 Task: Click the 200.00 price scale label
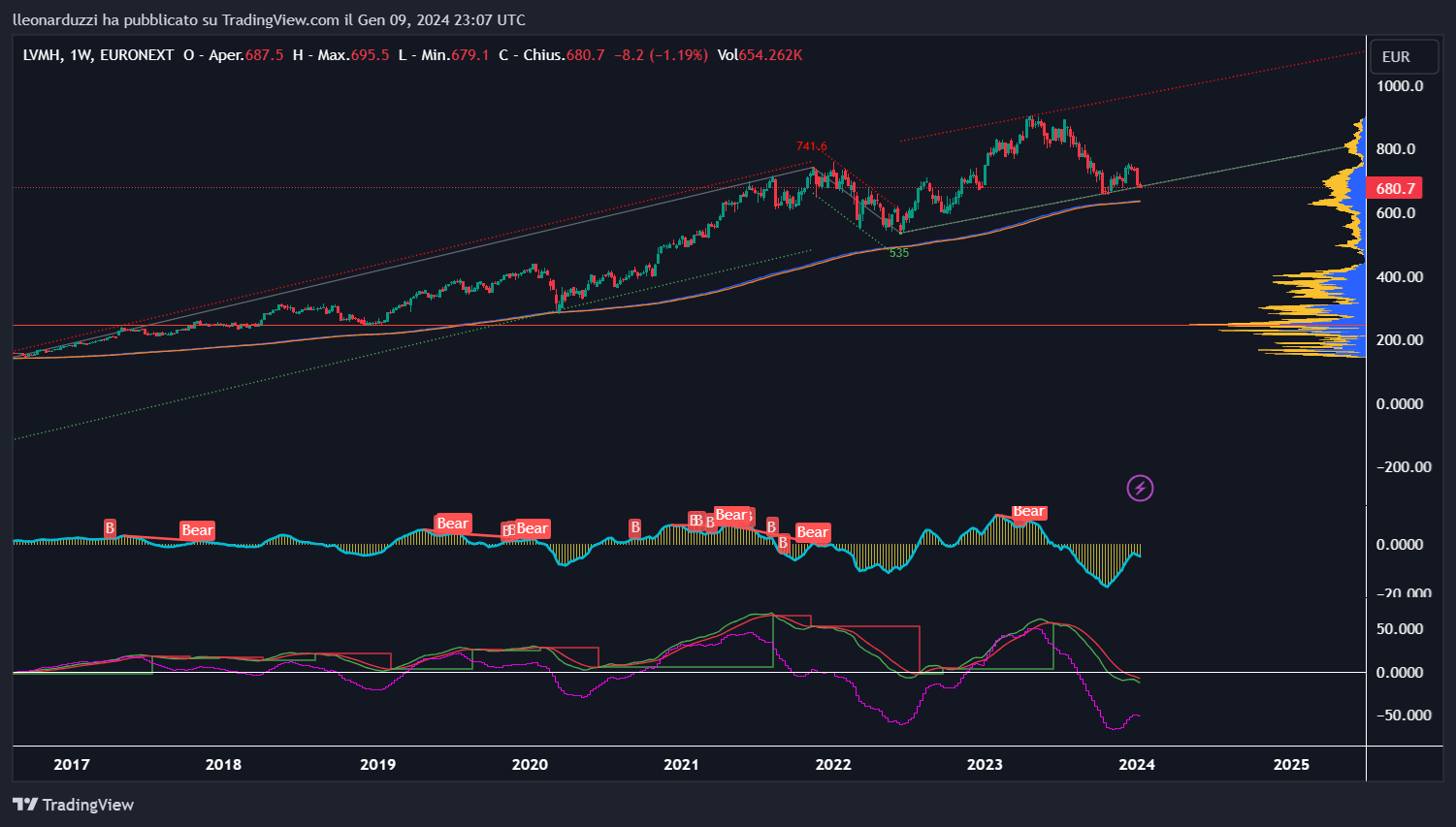pyautogui.click(x=1400, y=339)
